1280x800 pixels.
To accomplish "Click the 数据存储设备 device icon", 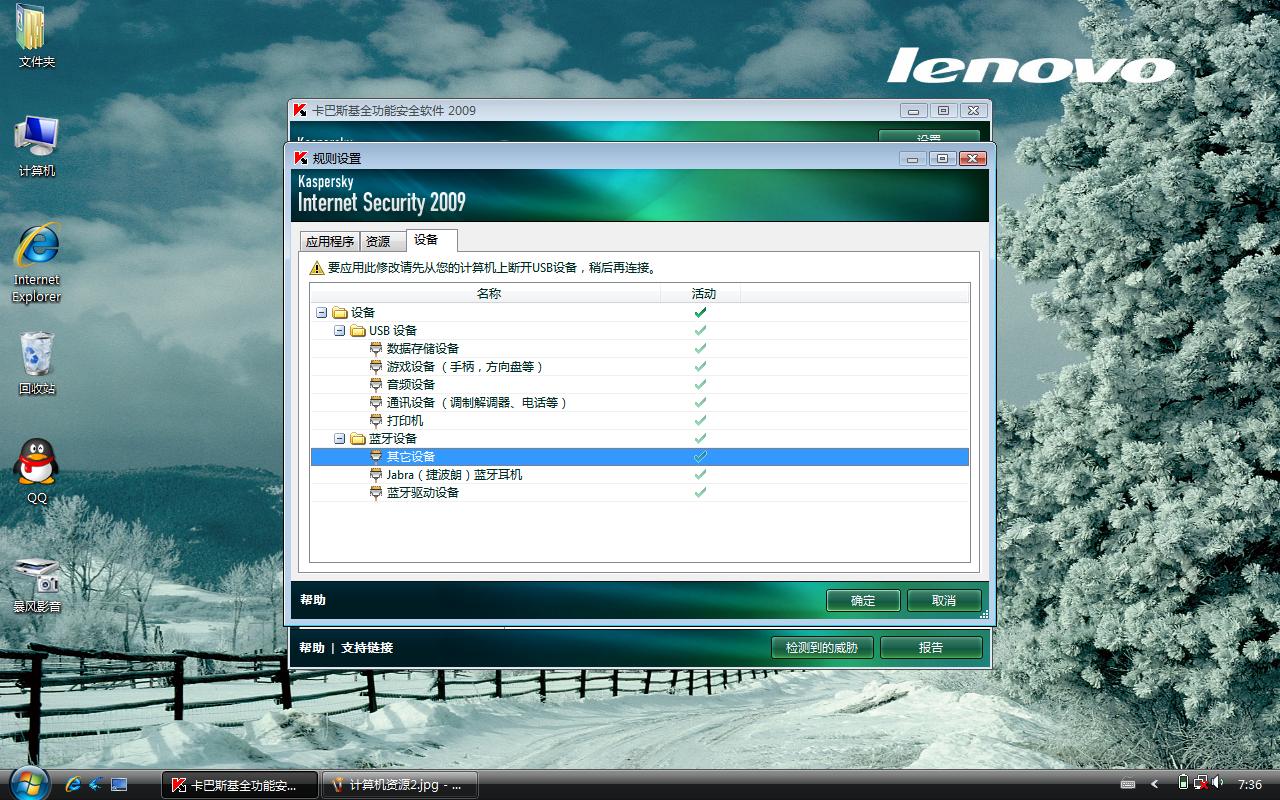I will coord(376,349).
